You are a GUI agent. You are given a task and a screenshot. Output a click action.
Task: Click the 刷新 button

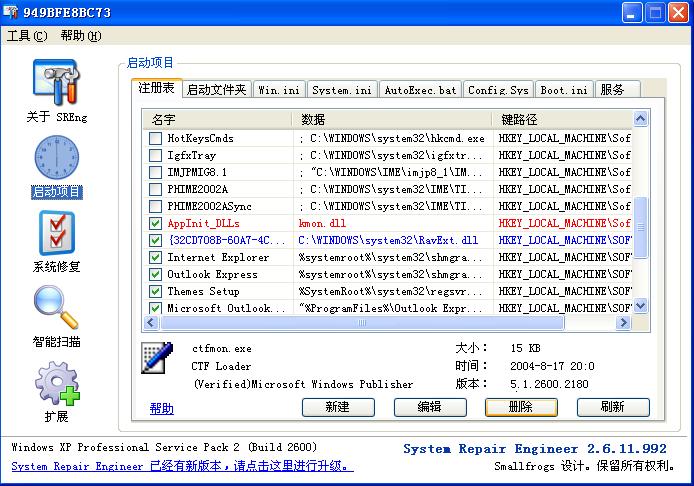pyautogui.click(x=613, y=407)
